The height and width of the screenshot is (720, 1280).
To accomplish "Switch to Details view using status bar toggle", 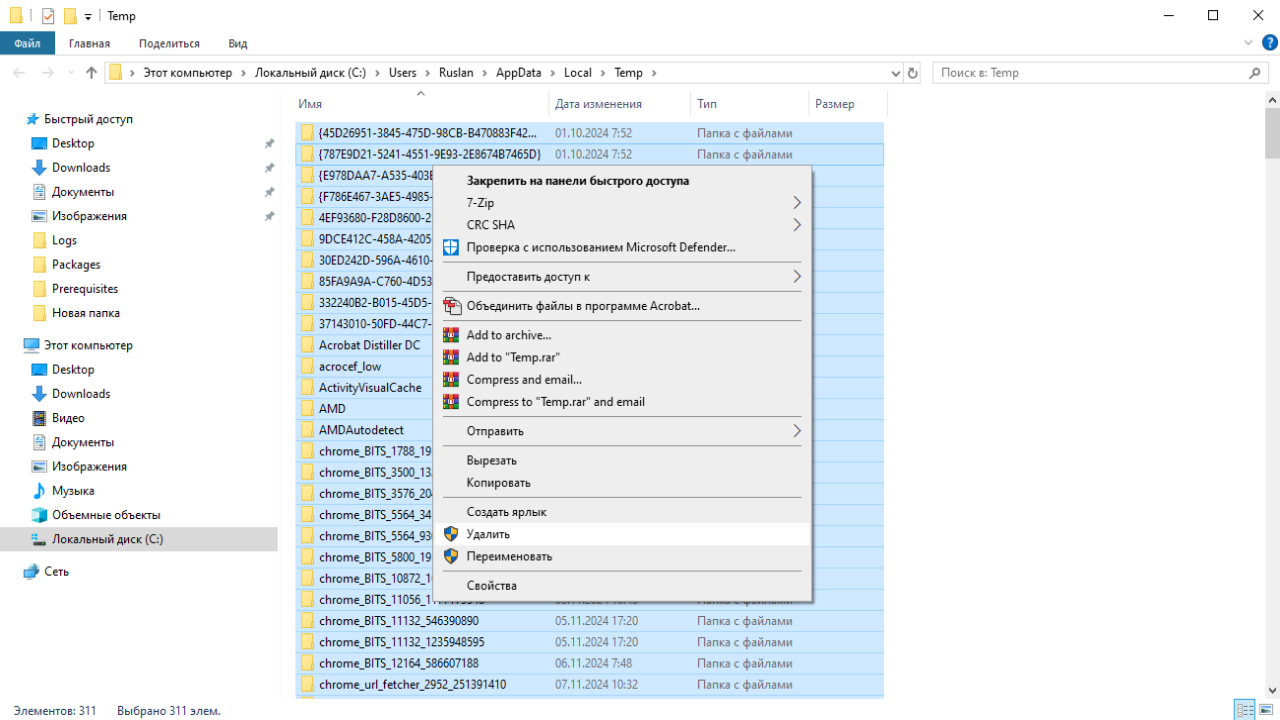I will click(x=1245, y=710).
